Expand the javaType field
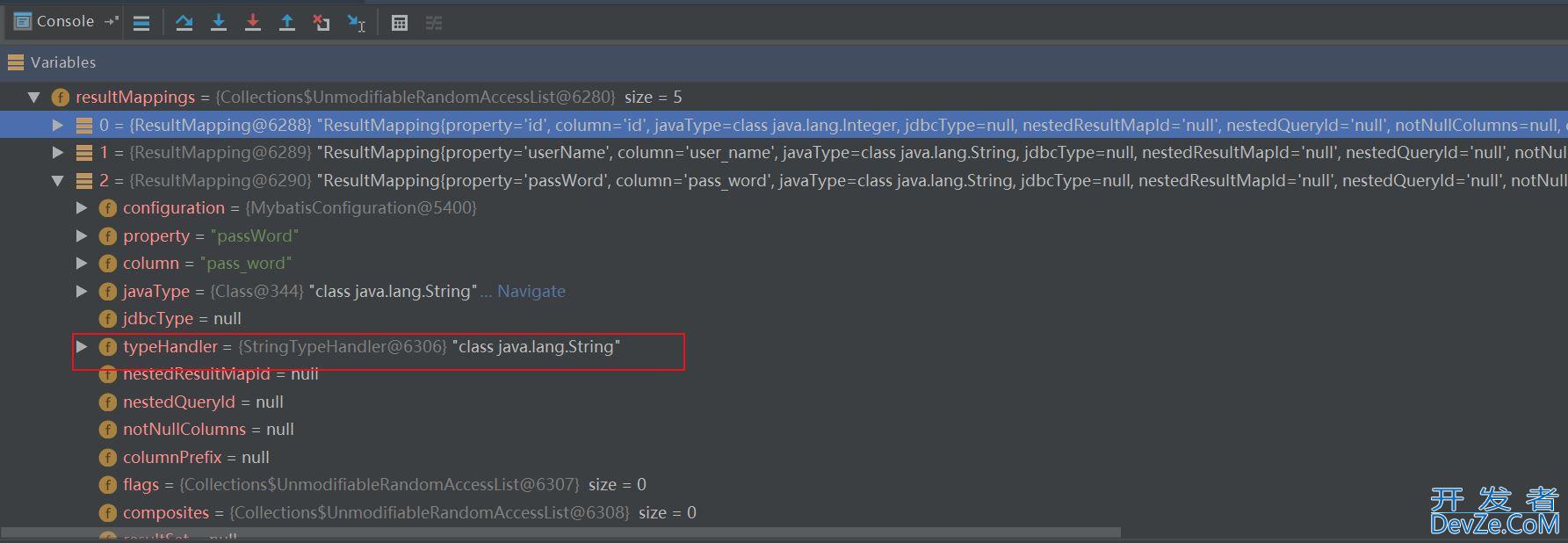The width and height of the screenshot is (1568, 543). coord(82,291)
